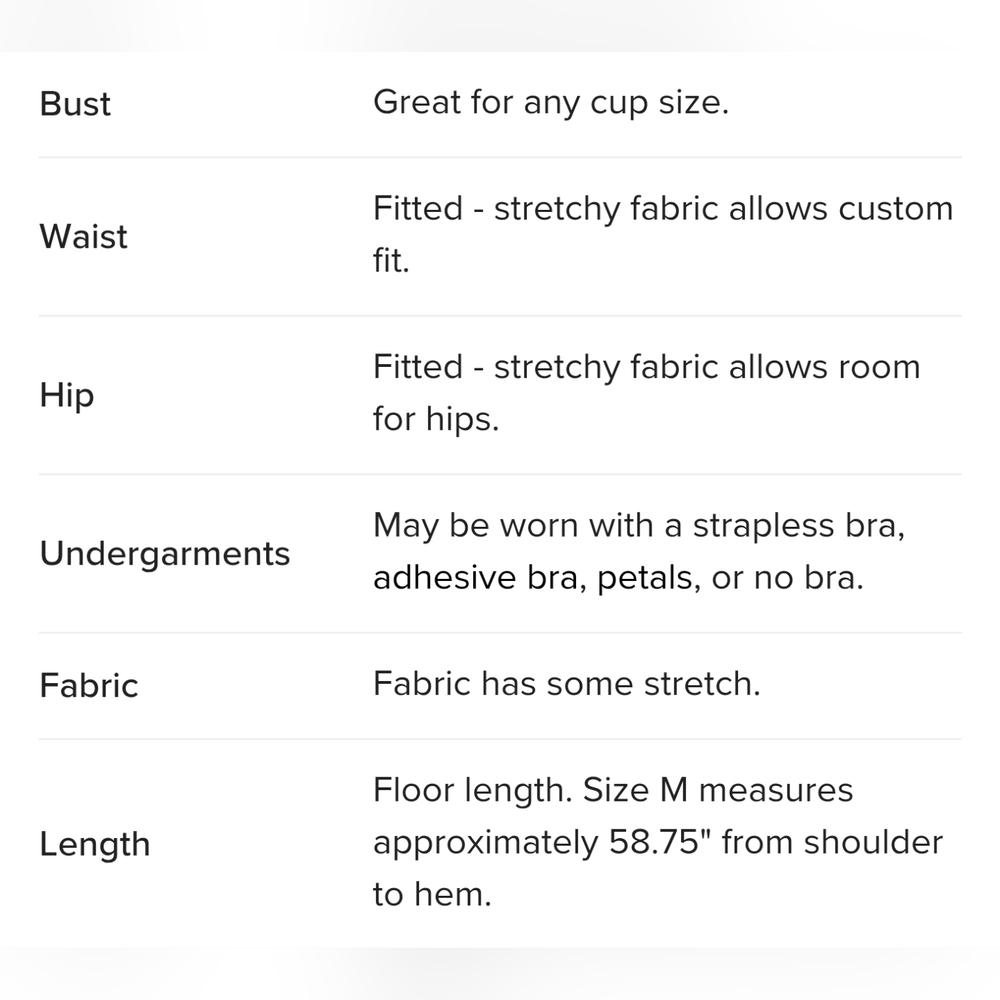The image size is (1000, 1000).
Task: Select the 'room for hips' description text
Action: click(647, 393)
